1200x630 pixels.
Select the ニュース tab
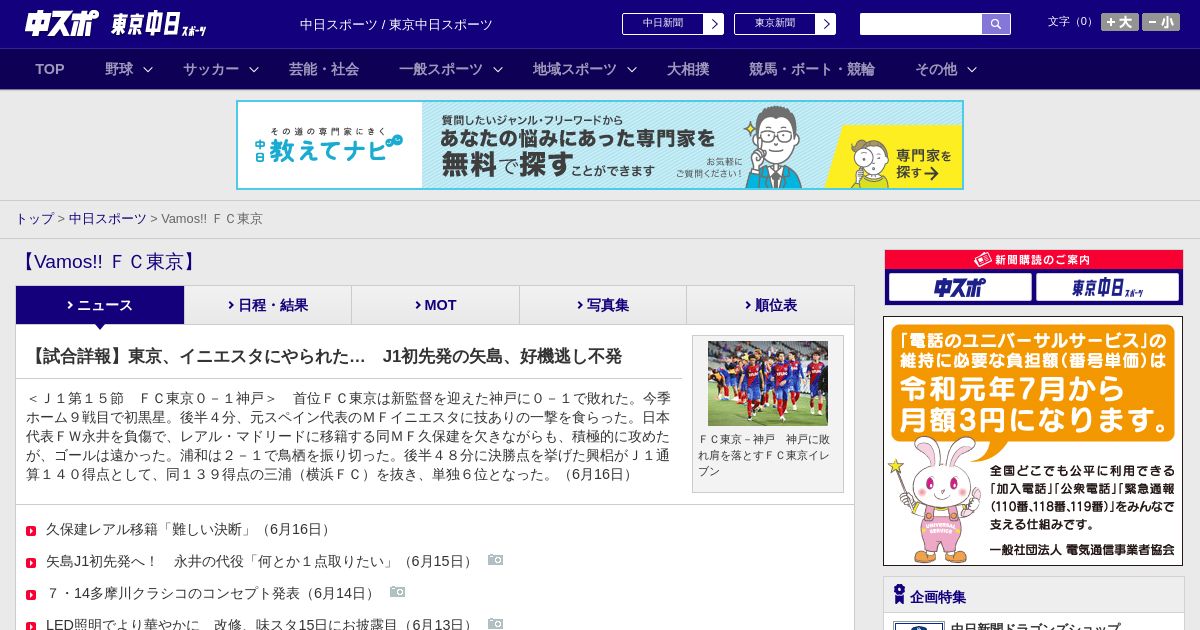[100, 305]
